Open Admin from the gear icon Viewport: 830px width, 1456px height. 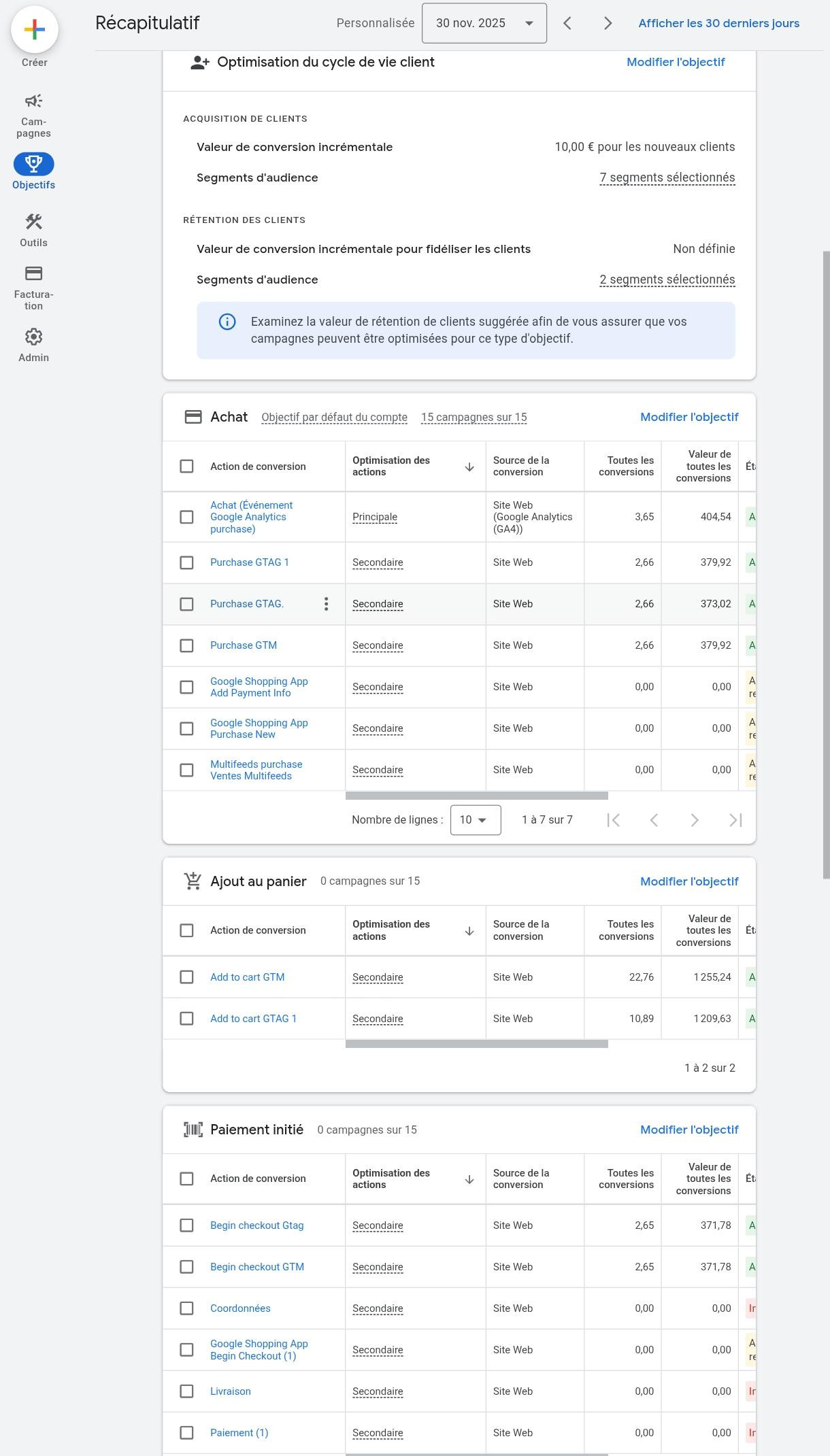(x=33, y=337)
